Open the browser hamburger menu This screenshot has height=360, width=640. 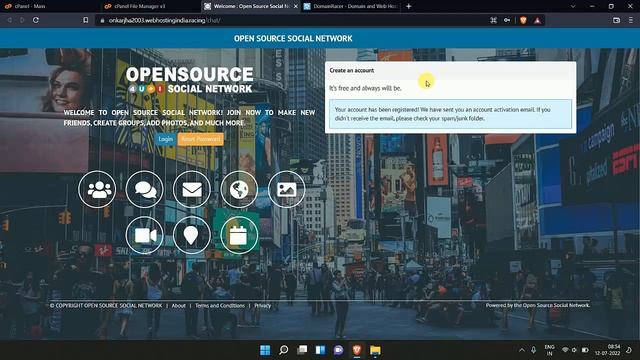(x=631, y=20)
